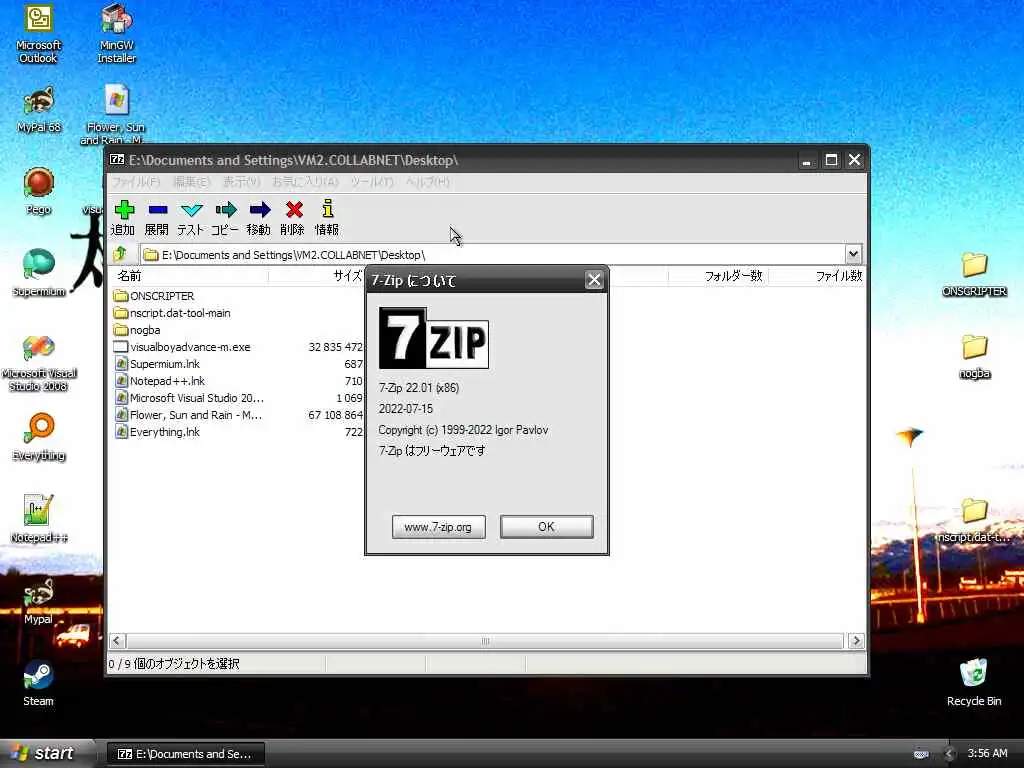The height and width of the screenshot is (768, 1024).
Task: Select the nogba folder in the list
Action: coord(136,330)
